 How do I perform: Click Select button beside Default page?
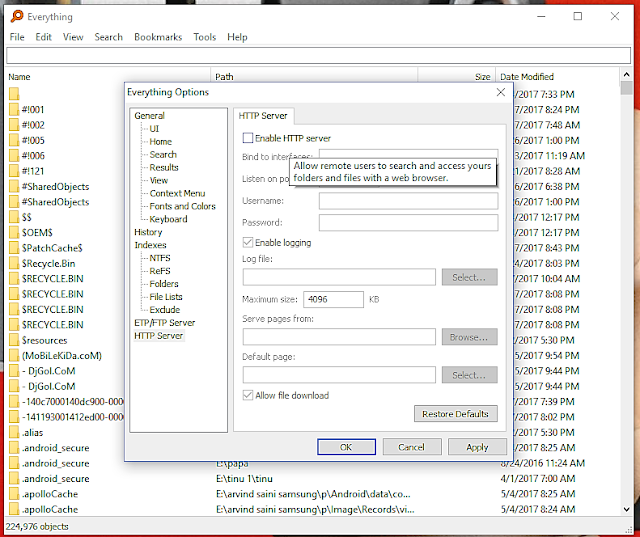tap(469, 375)
